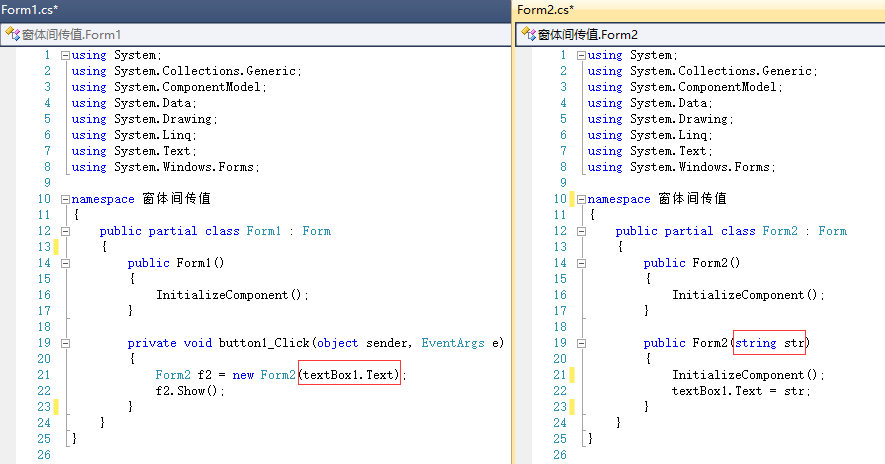Click 'namespace 窗体间传值' line in Form1.cs
885x464 pixels.
141,199
